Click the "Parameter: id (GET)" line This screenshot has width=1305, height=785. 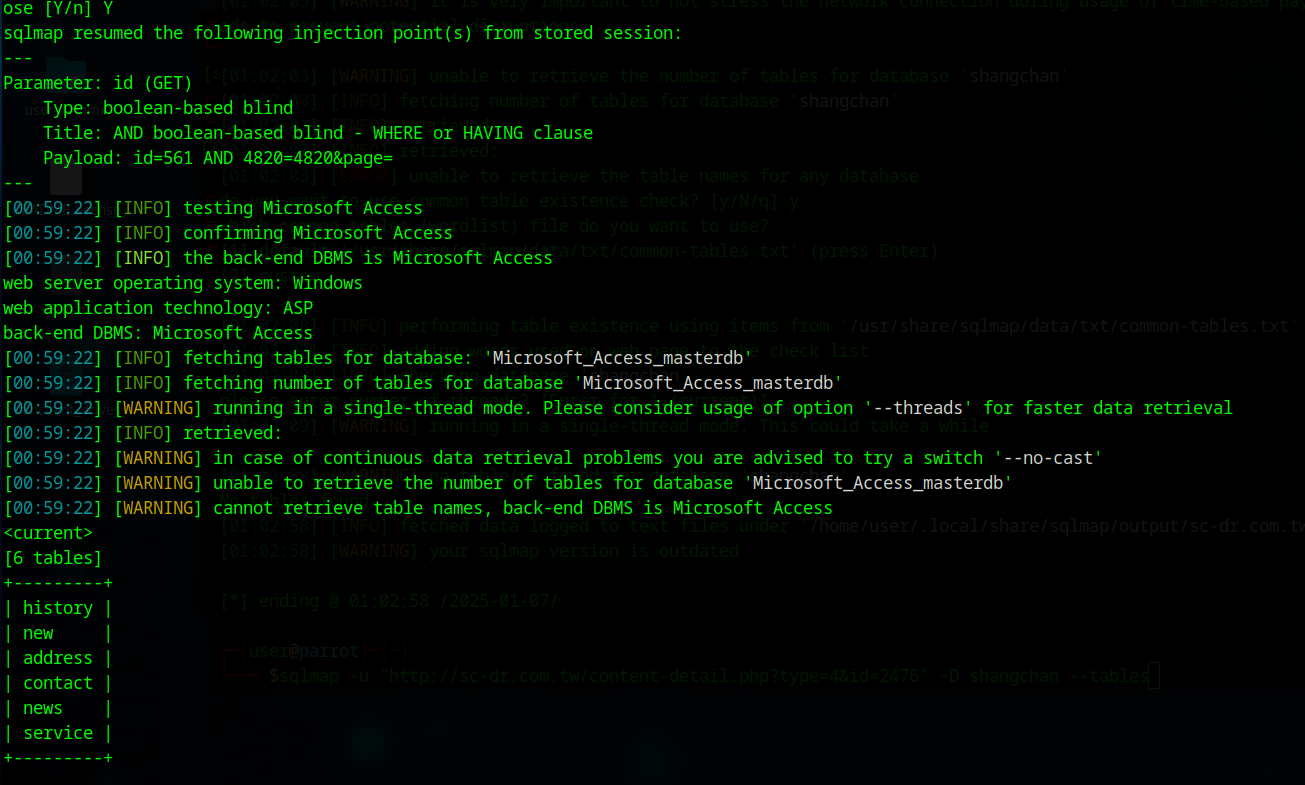[x=98, y=83]
